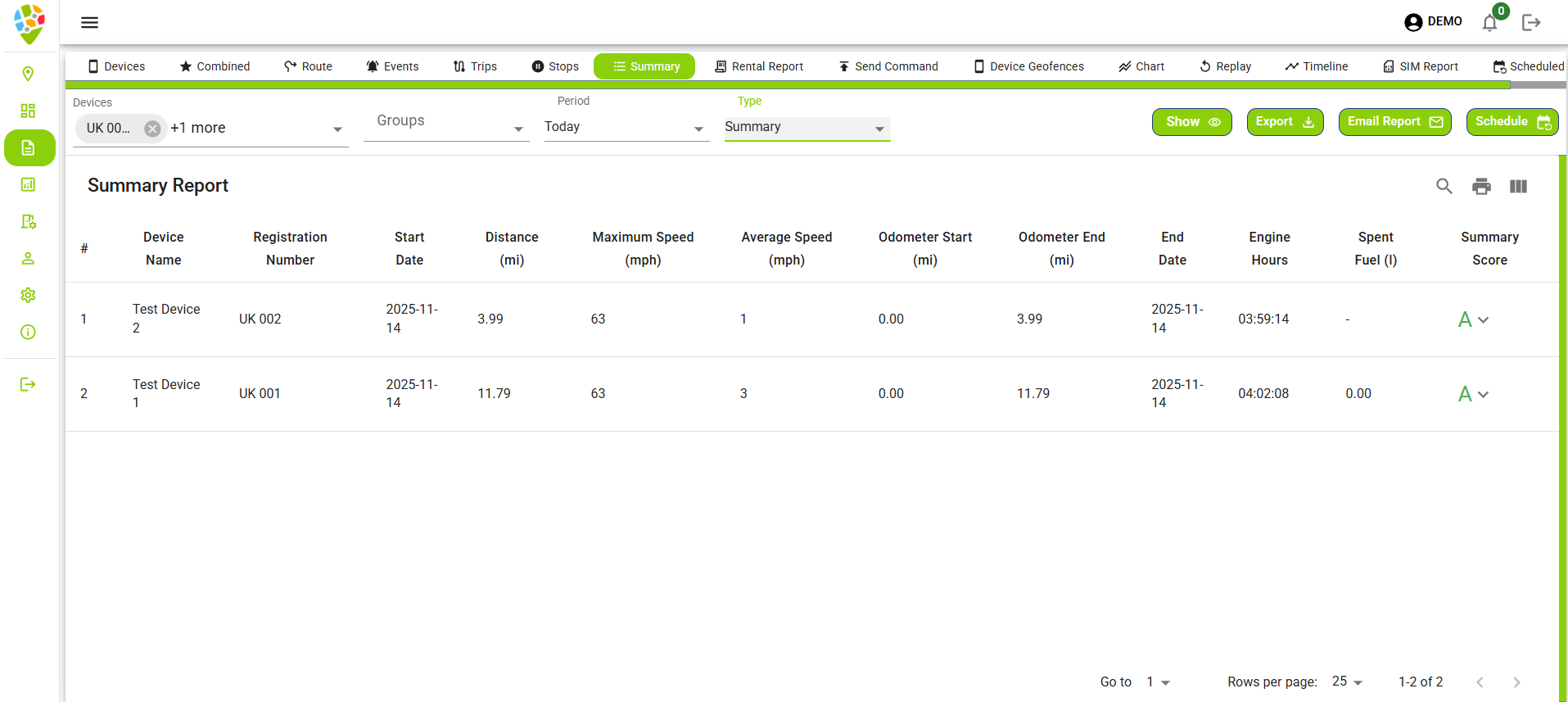Click the notifications bell icon
Viewport: 1568px width, 702px height.
tap(1489, 23)
